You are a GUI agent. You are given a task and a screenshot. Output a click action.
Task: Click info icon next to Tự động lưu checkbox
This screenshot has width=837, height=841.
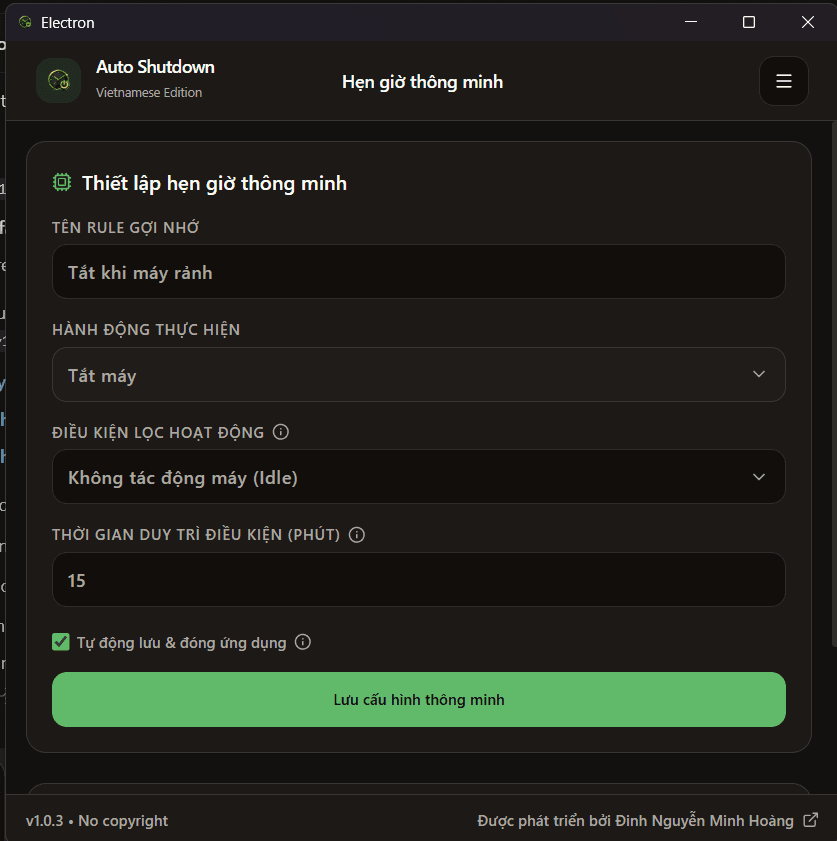pyautogui.click(x=302, y=642)
